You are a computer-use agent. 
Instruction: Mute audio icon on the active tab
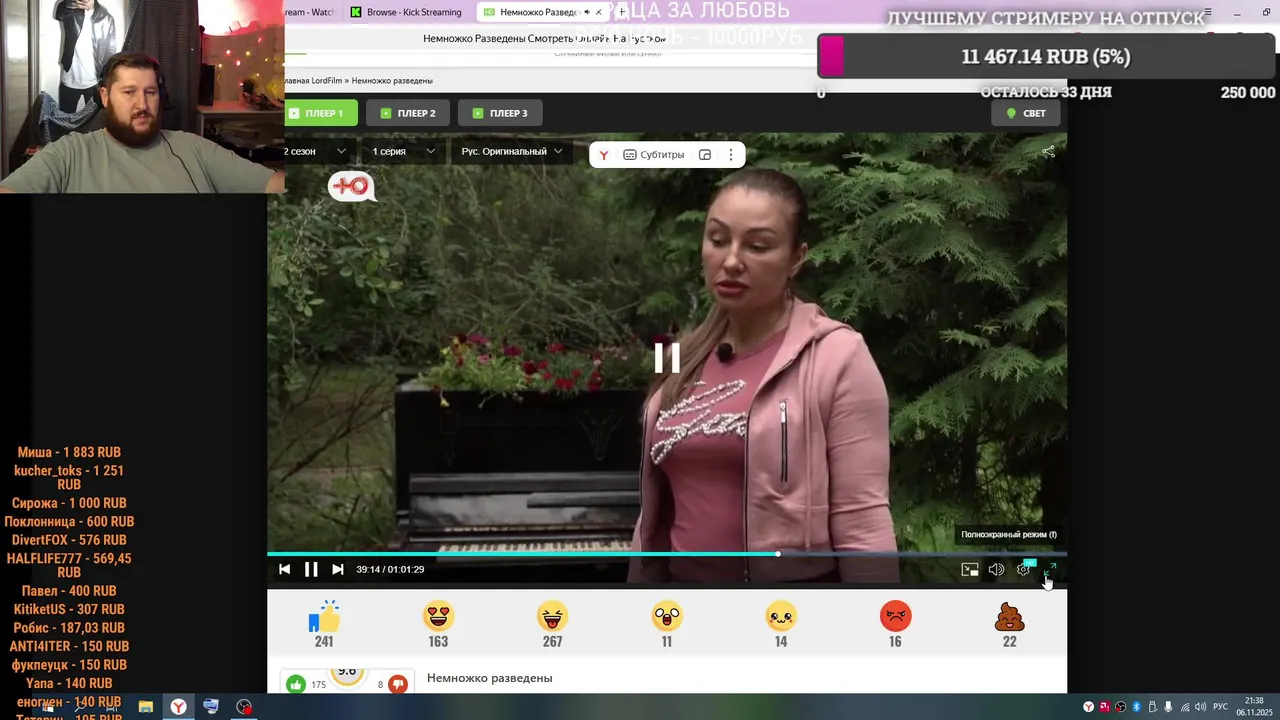click(x=587, y=12)
